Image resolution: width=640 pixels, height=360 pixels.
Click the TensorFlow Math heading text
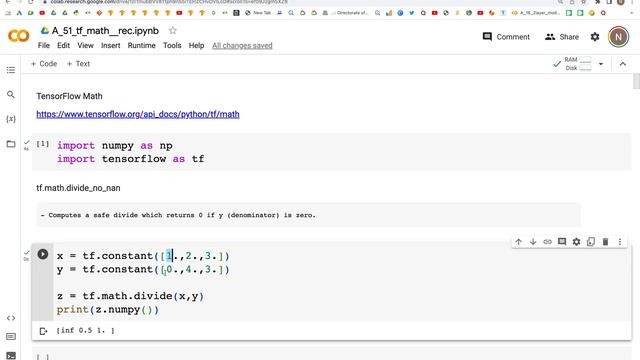click(69, 96)
